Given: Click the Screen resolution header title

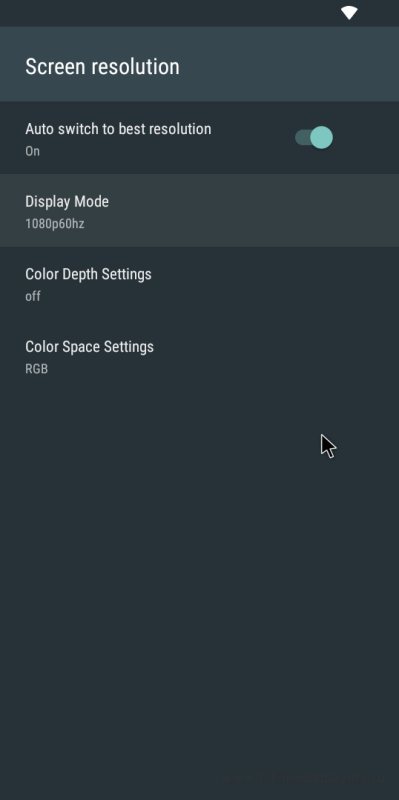Looking at the screenshot, I should point(103,67).
